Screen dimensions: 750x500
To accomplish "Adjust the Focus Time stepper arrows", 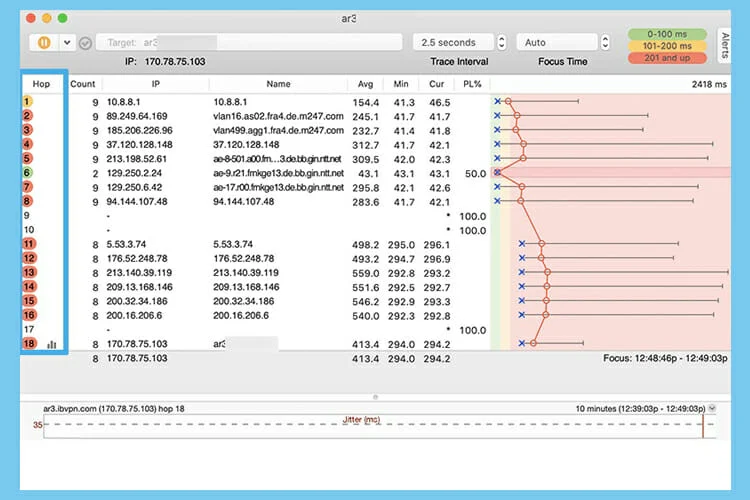I will (605, 43).
